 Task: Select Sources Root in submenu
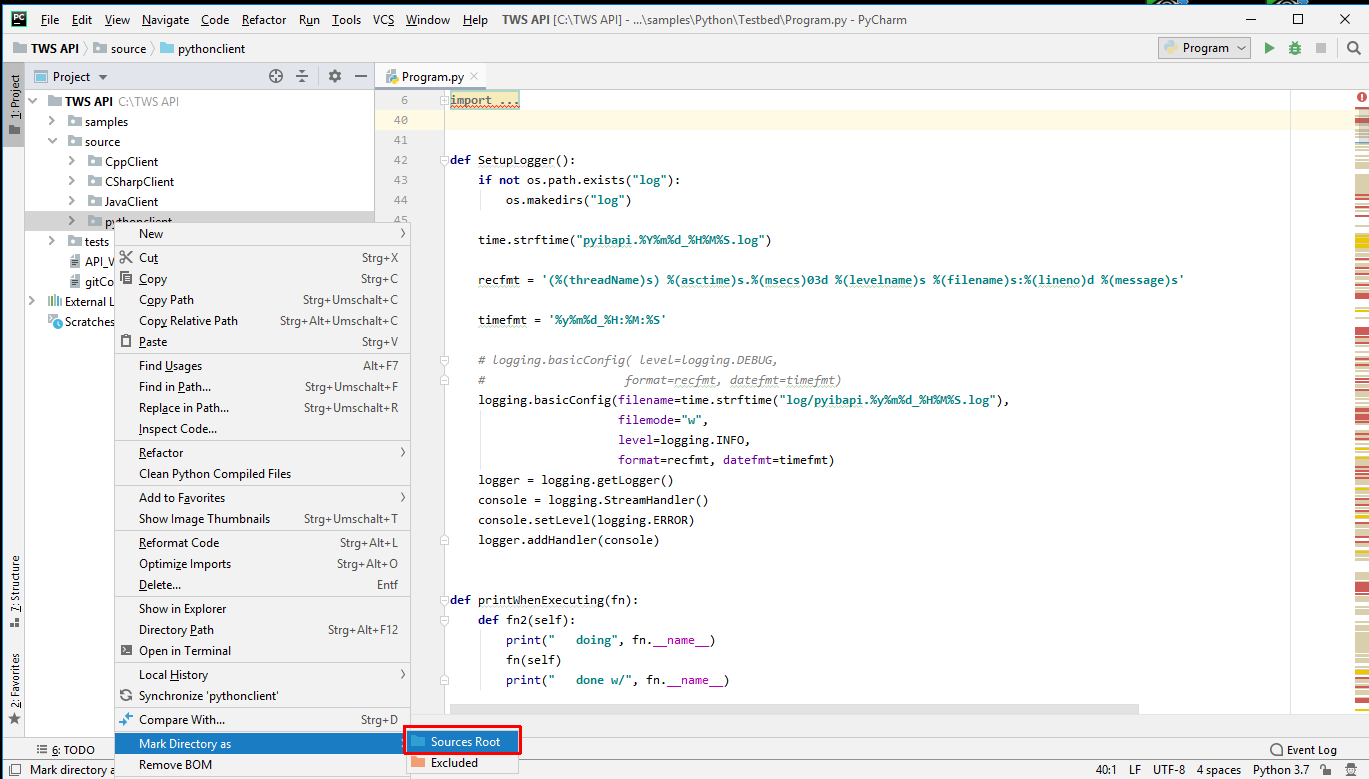coord(464,742)
